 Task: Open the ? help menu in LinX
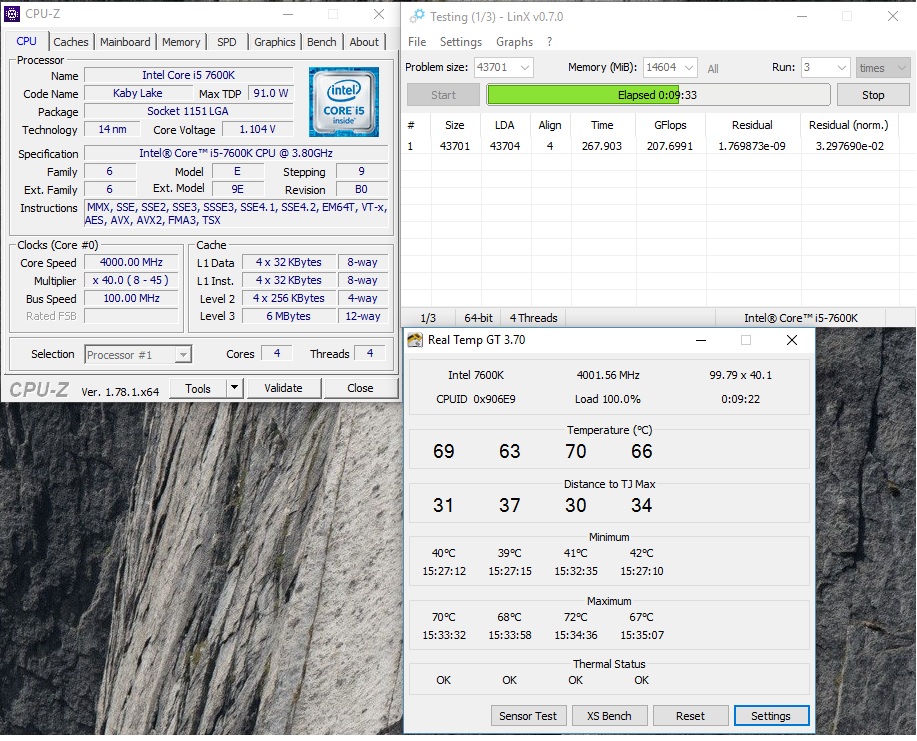click(550, 42)
